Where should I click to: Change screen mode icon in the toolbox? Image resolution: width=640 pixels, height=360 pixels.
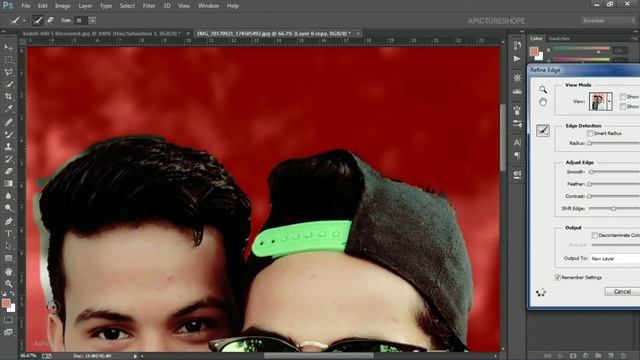pos(8,332)
